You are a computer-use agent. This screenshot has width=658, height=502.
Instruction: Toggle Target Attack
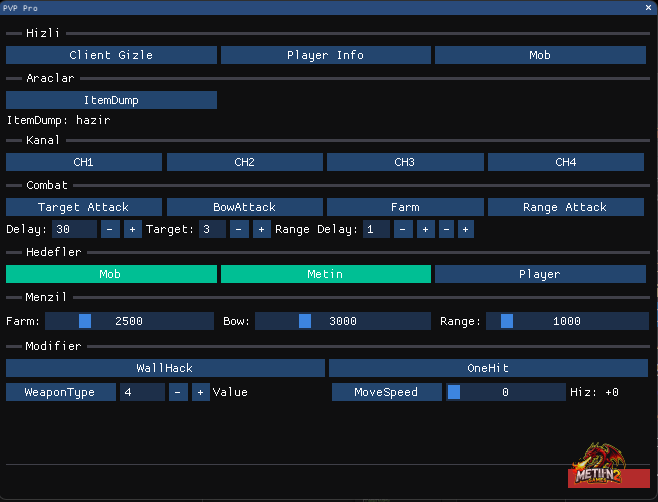[x=84, y=207]
